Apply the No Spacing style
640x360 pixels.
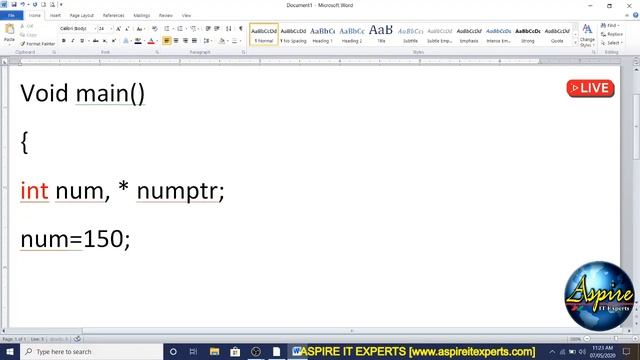click(x=293, y=35)
